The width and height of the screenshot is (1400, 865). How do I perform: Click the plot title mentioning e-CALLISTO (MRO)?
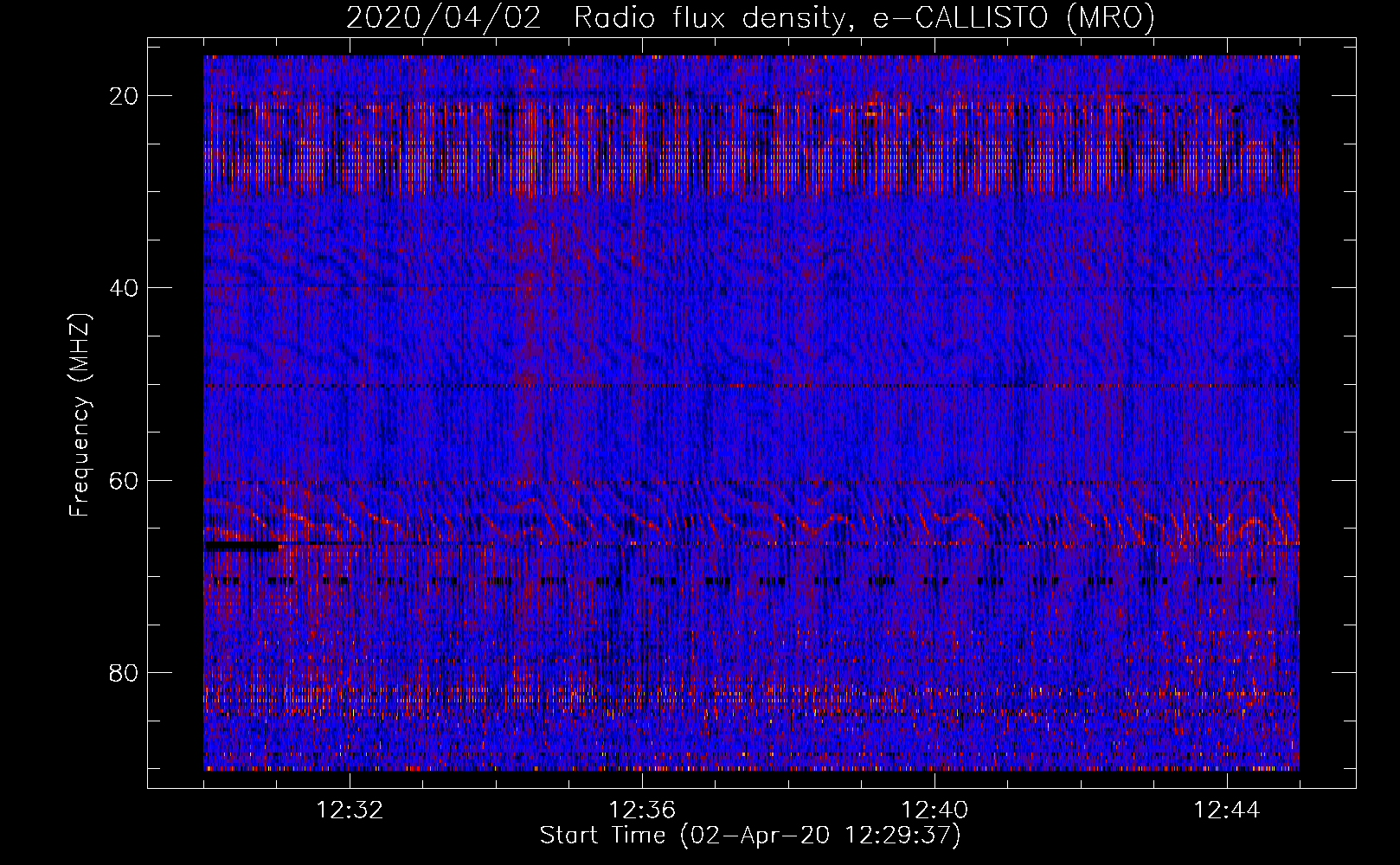[x=750, y=17]
